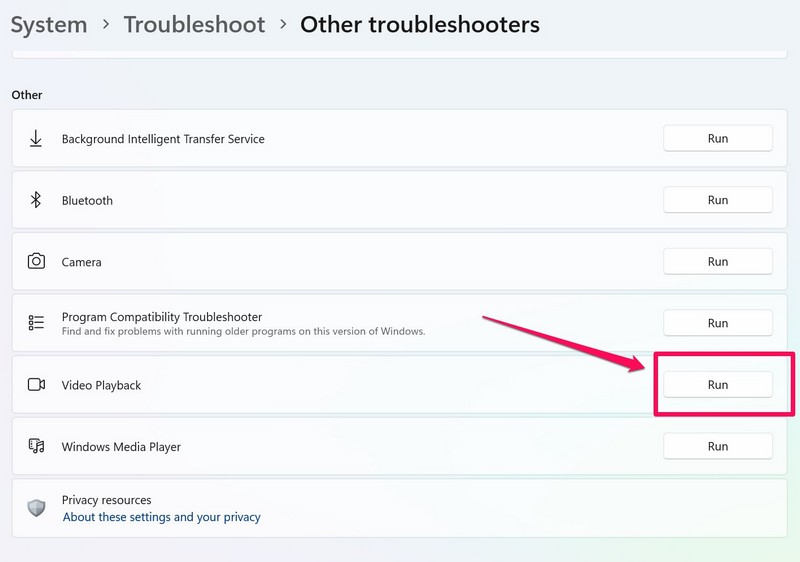Click the Camera icon
Viewport: 800px width, 562px height.
click(x=36, y=262)
